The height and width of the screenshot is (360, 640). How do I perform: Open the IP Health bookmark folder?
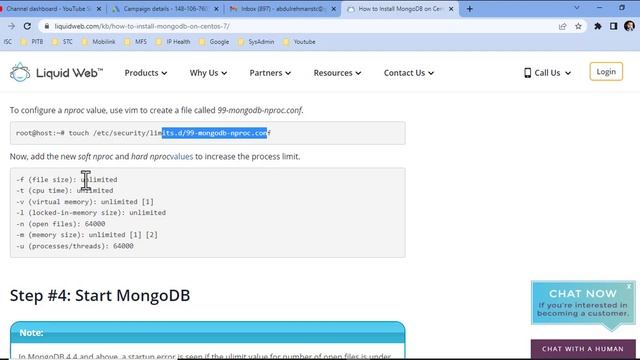(x=173, y=42)
